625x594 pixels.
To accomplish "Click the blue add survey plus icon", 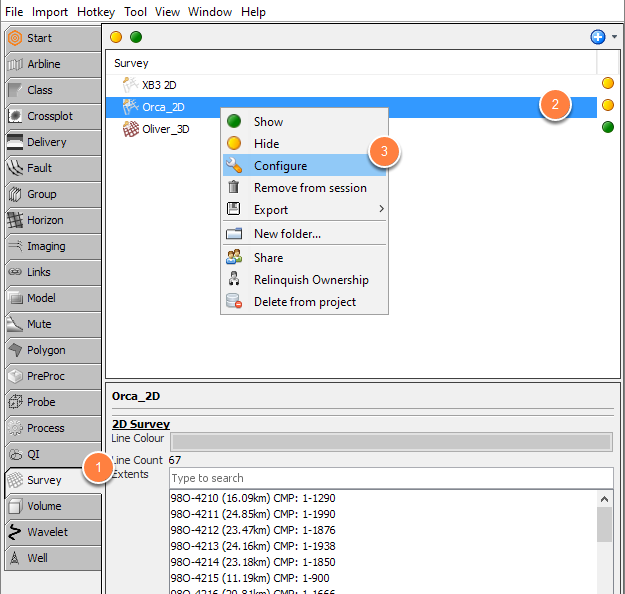I will point(597,37).
